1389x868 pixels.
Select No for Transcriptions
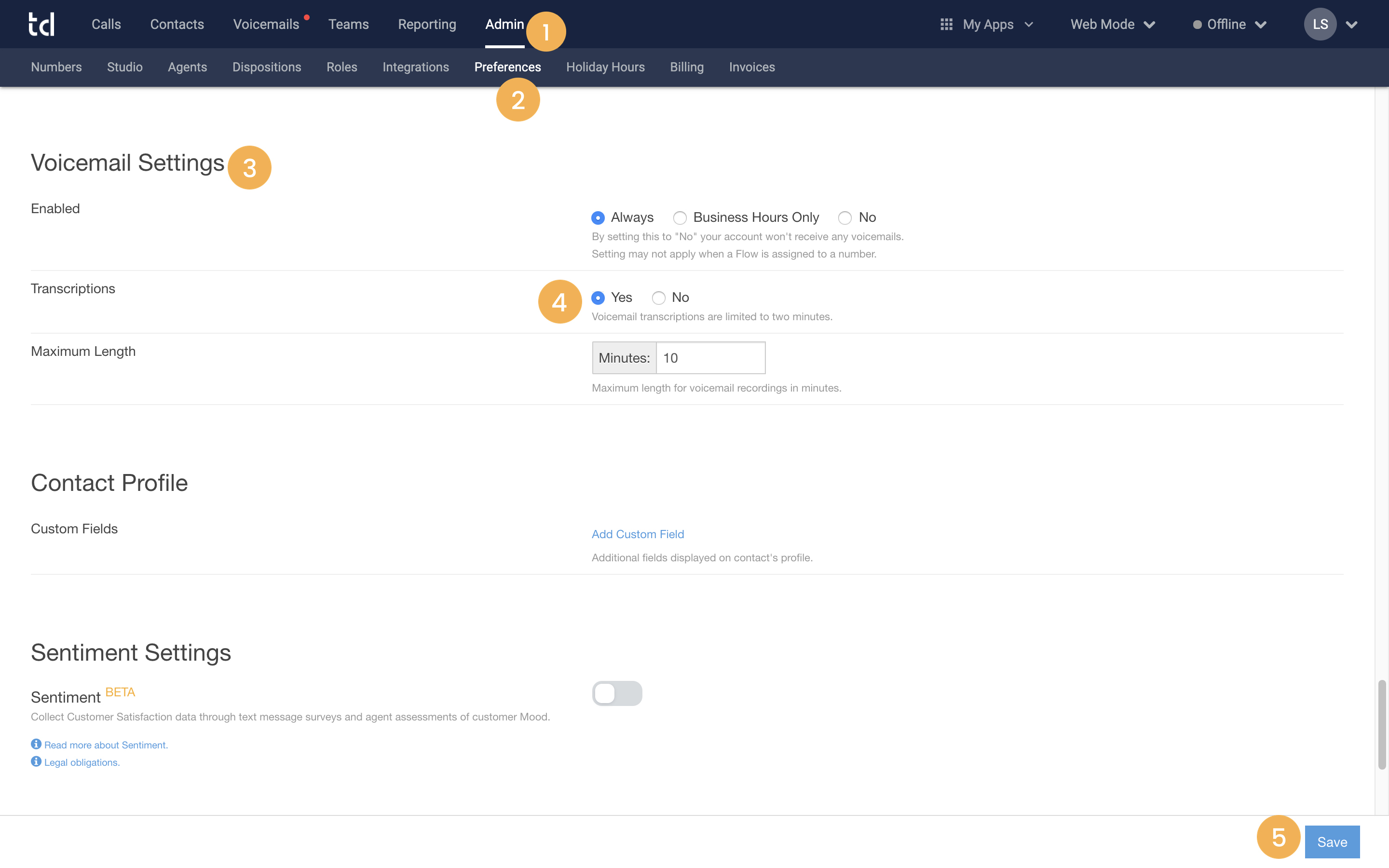(x=658, y=298)
